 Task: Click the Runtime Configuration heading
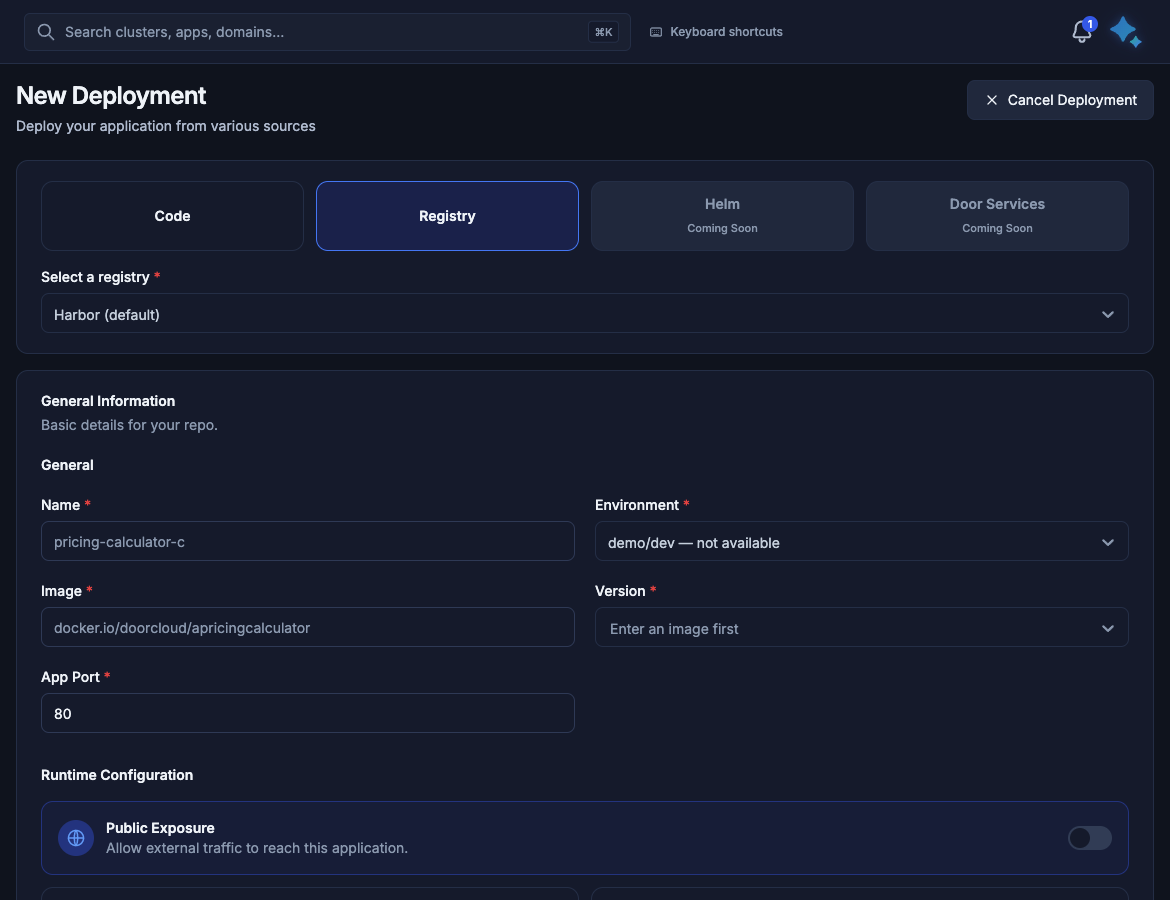coord(117,775)
